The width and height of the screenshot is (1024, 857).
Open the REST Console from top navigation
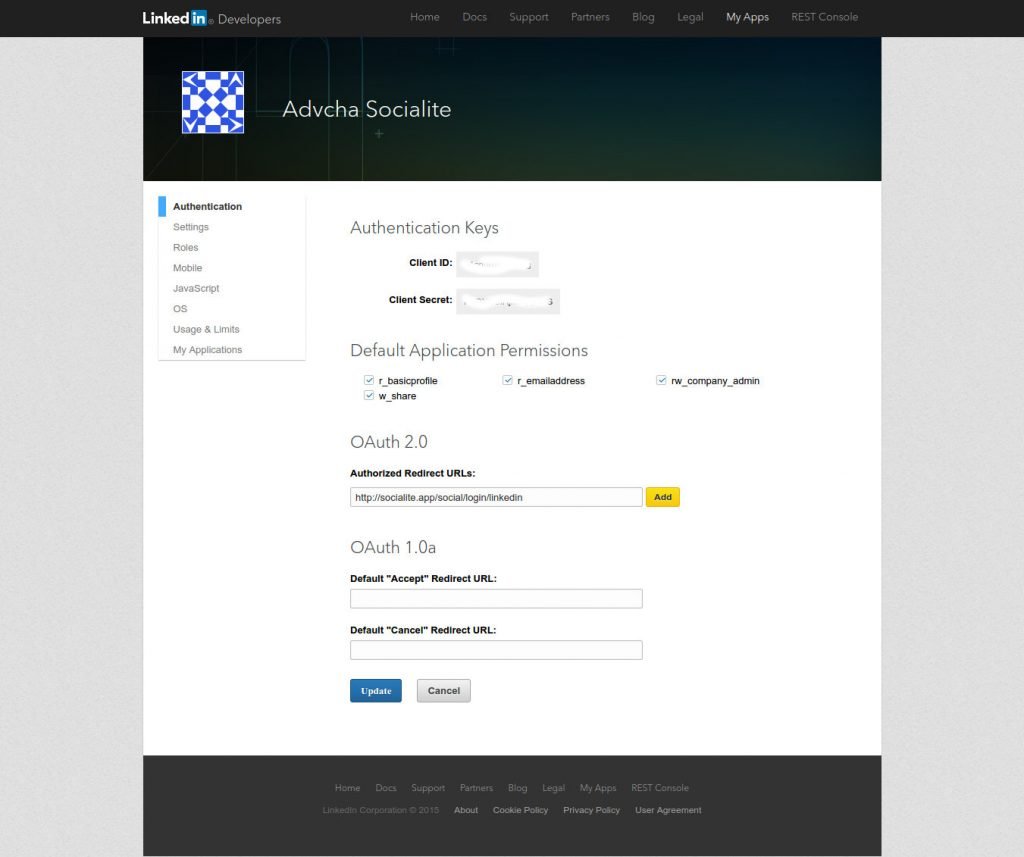tap(824, 17)
